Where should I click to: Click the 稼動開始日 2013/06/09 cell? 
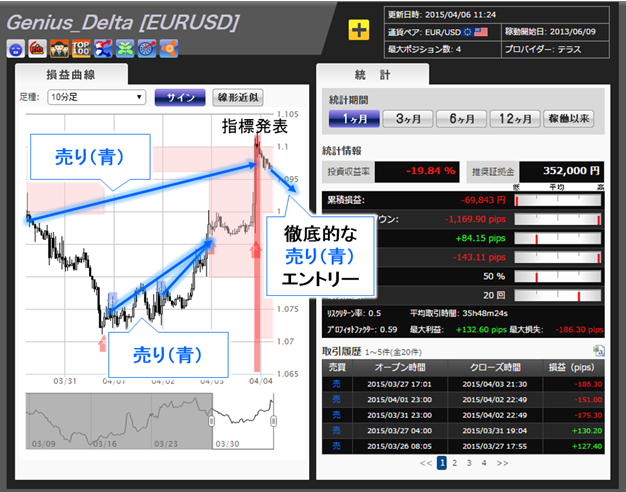pyautogui.click(x=555, y=32)
